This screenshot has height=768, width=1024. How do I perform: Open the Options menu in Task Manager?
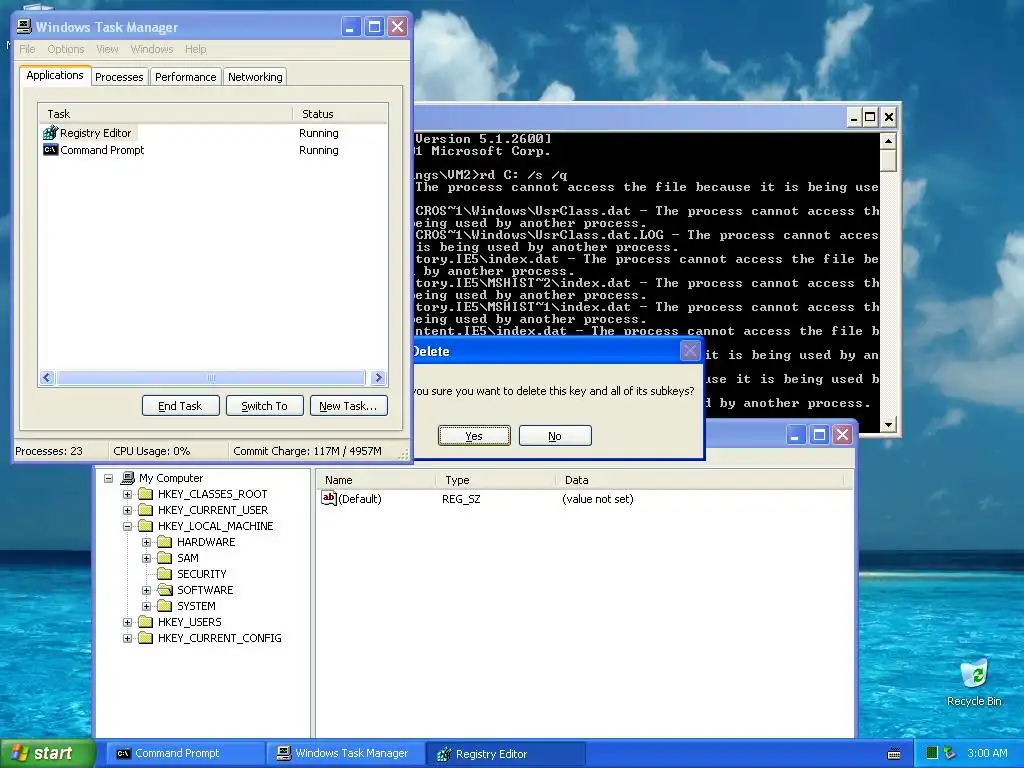point(66,50)
